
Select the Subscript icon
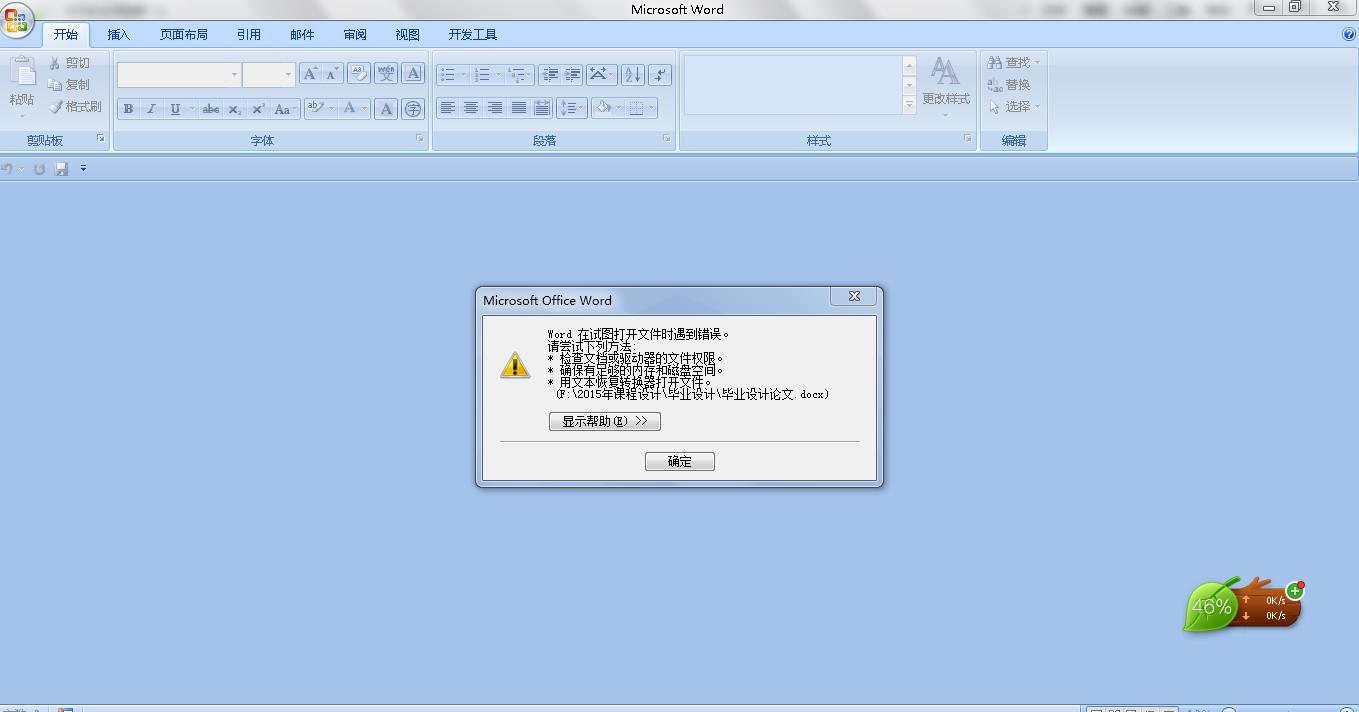pyautogui.click(x=234, y=108)
